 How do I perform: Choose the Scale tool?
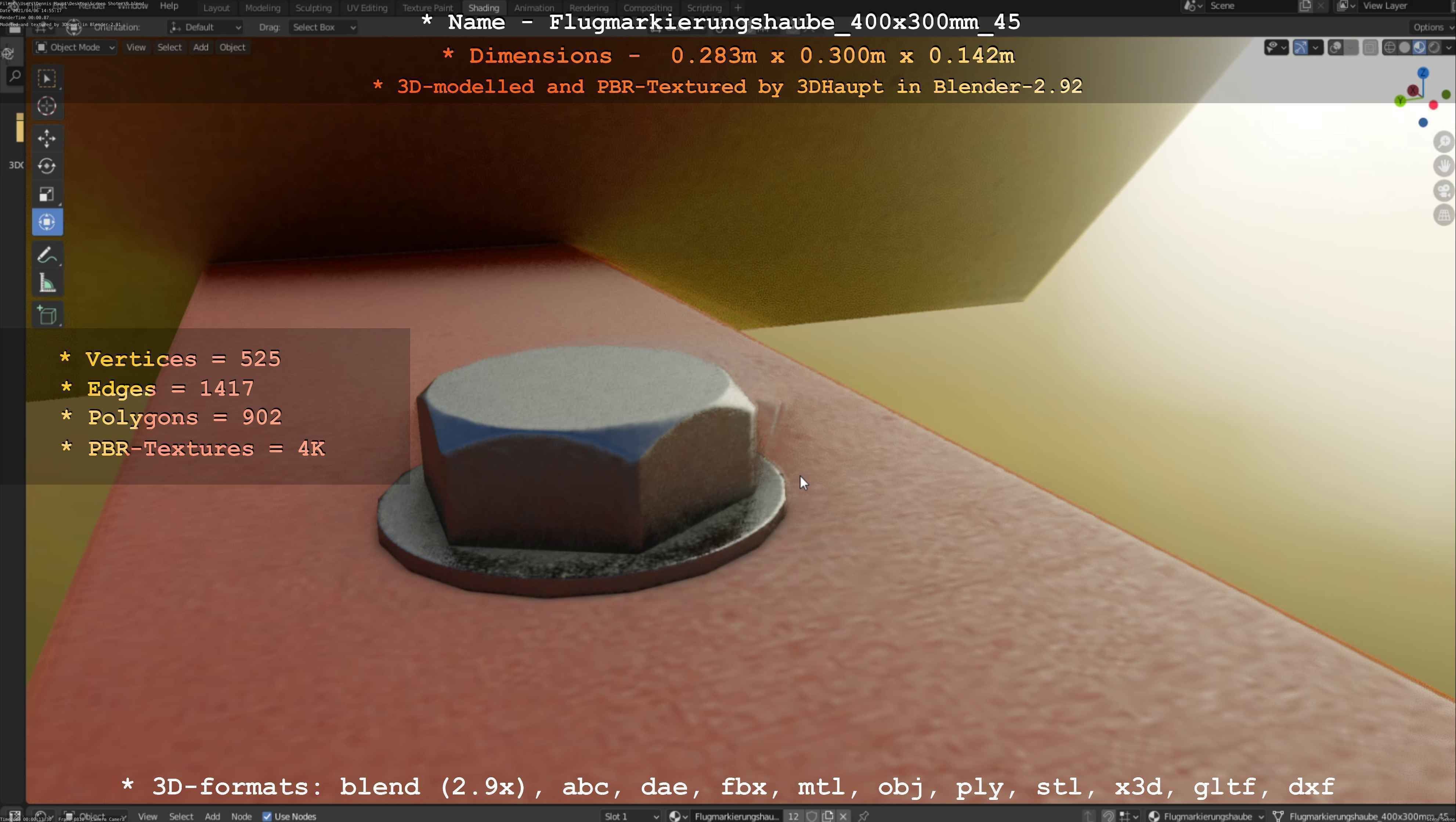tap(46, 194)
